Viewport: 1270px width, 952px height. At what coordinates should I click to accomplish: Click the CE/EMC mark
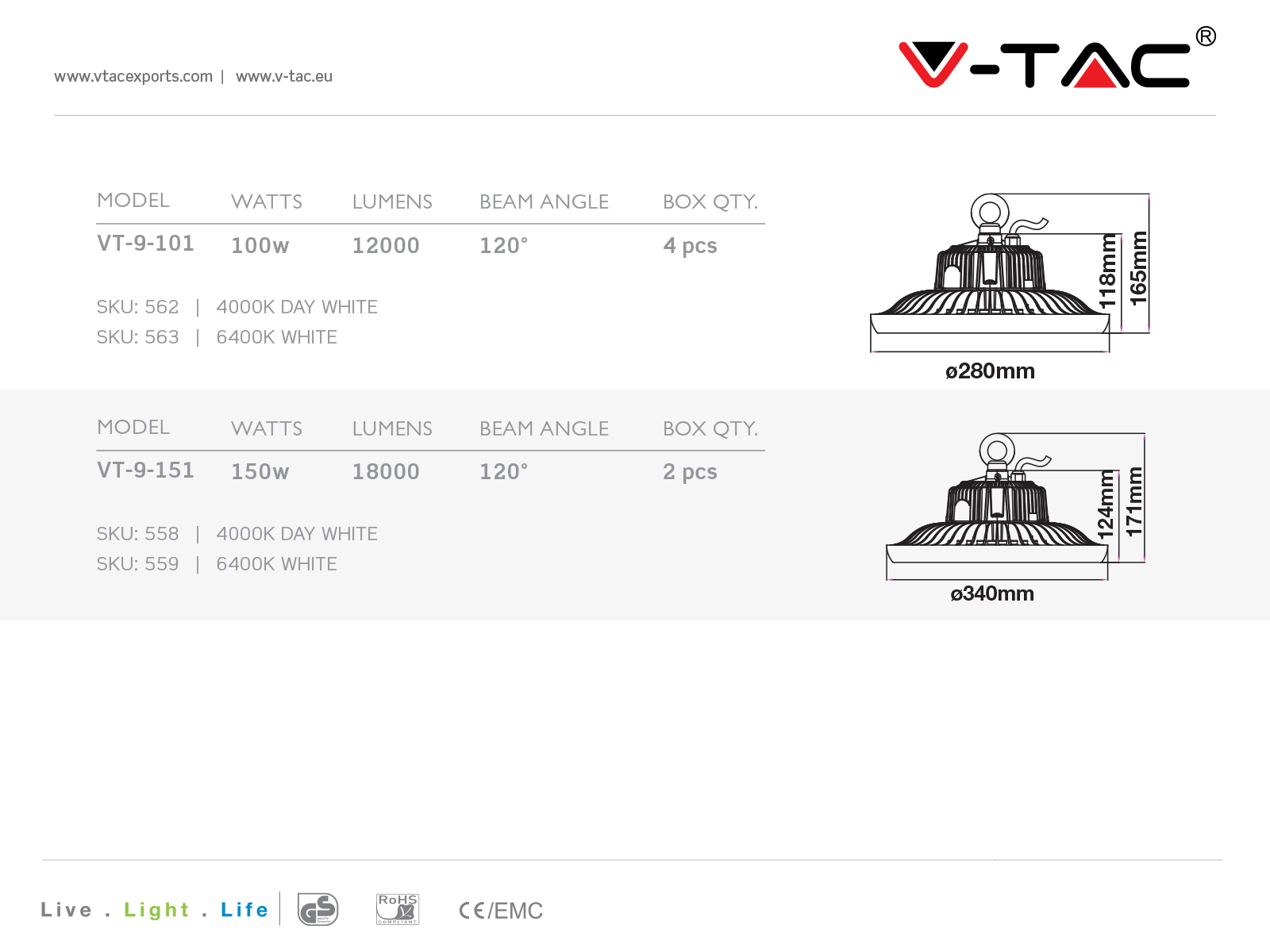click(501, 911)
